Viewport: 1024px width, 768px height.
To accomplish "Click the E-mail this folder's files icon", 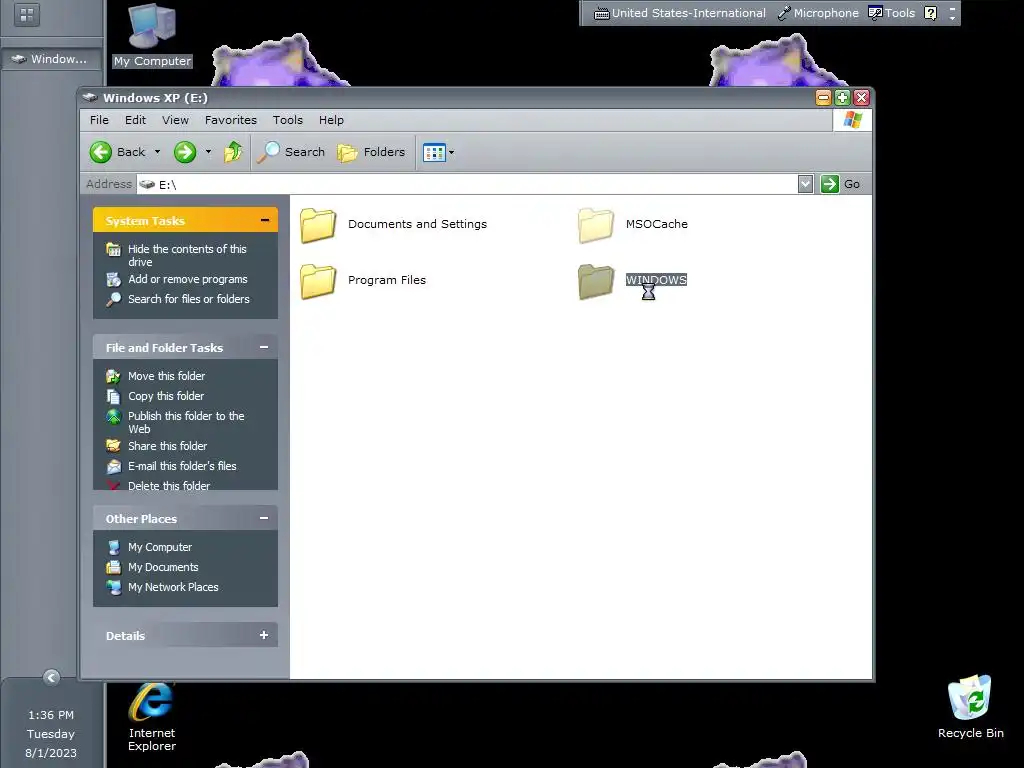I will click(x=114, y=466).
